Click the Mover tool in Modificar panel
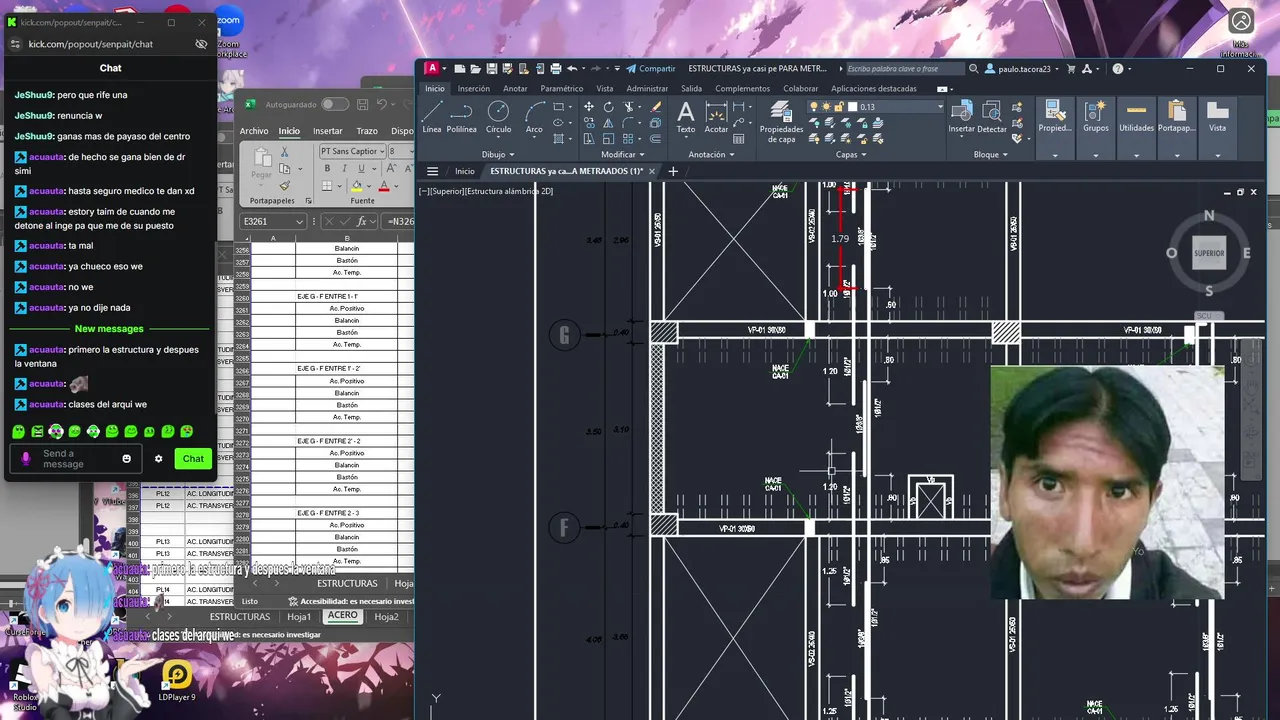The height and width of the screenshot is (720, 1280). click(x=588, y=107)
